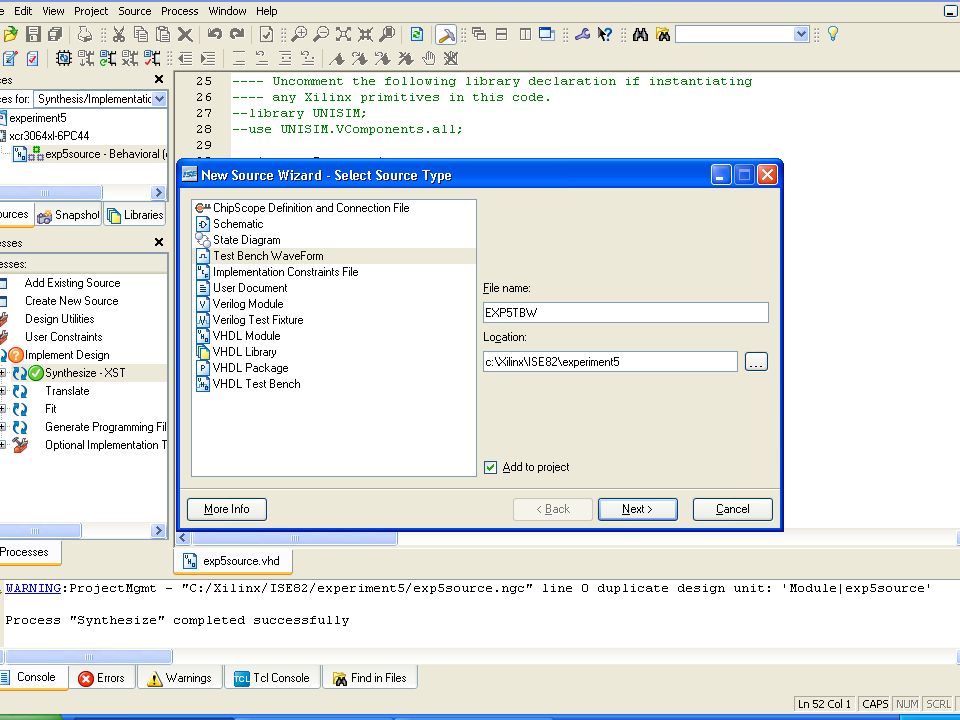The width and height of the screenshot is (960, 720).
Task: Zoom in with magnifier plus icon
Action: pyautogui.click(x=299, y=34)
